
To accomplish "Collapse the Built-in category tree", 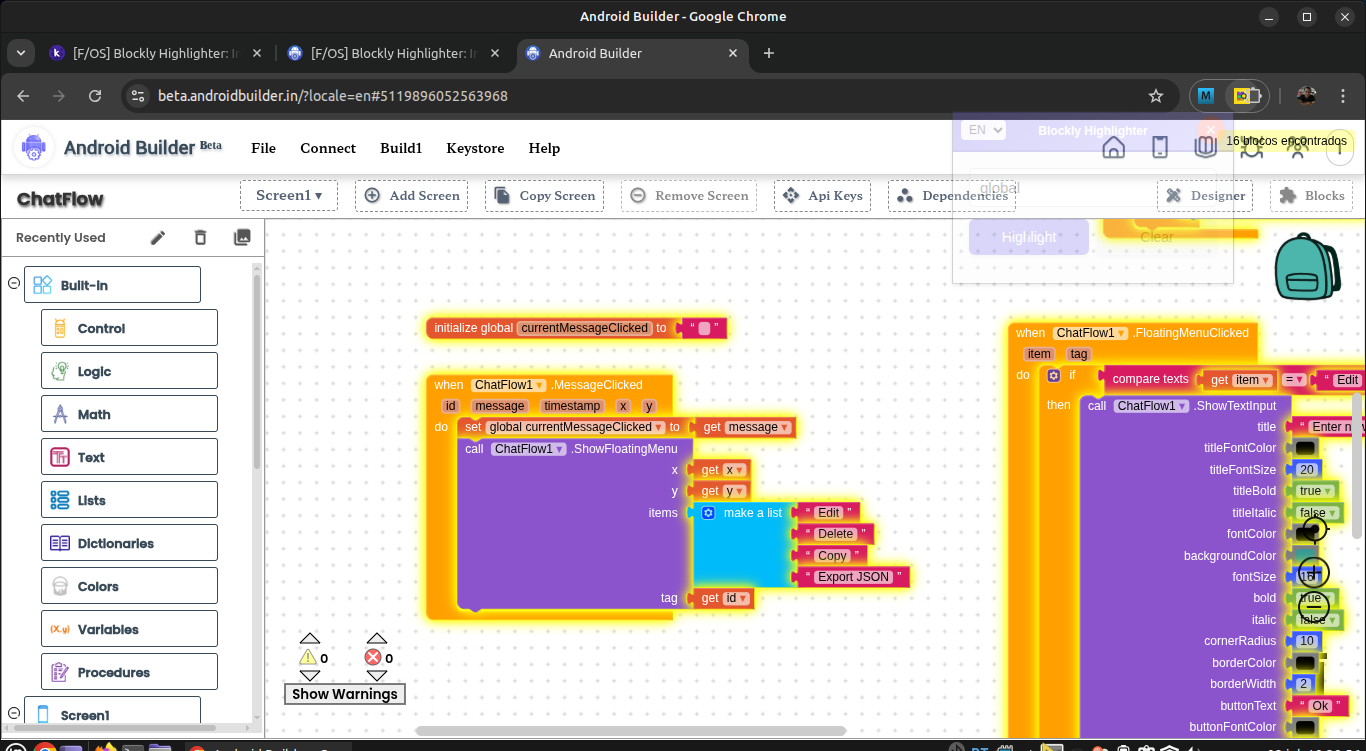I will (14, 284).
